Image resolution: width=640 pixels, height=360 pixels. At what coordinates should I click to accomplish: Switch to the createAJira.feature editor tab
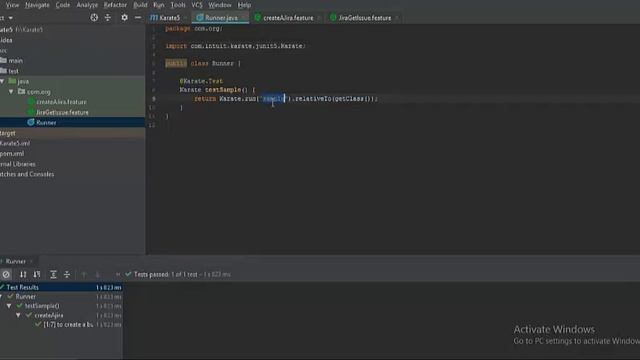point(288,18)
